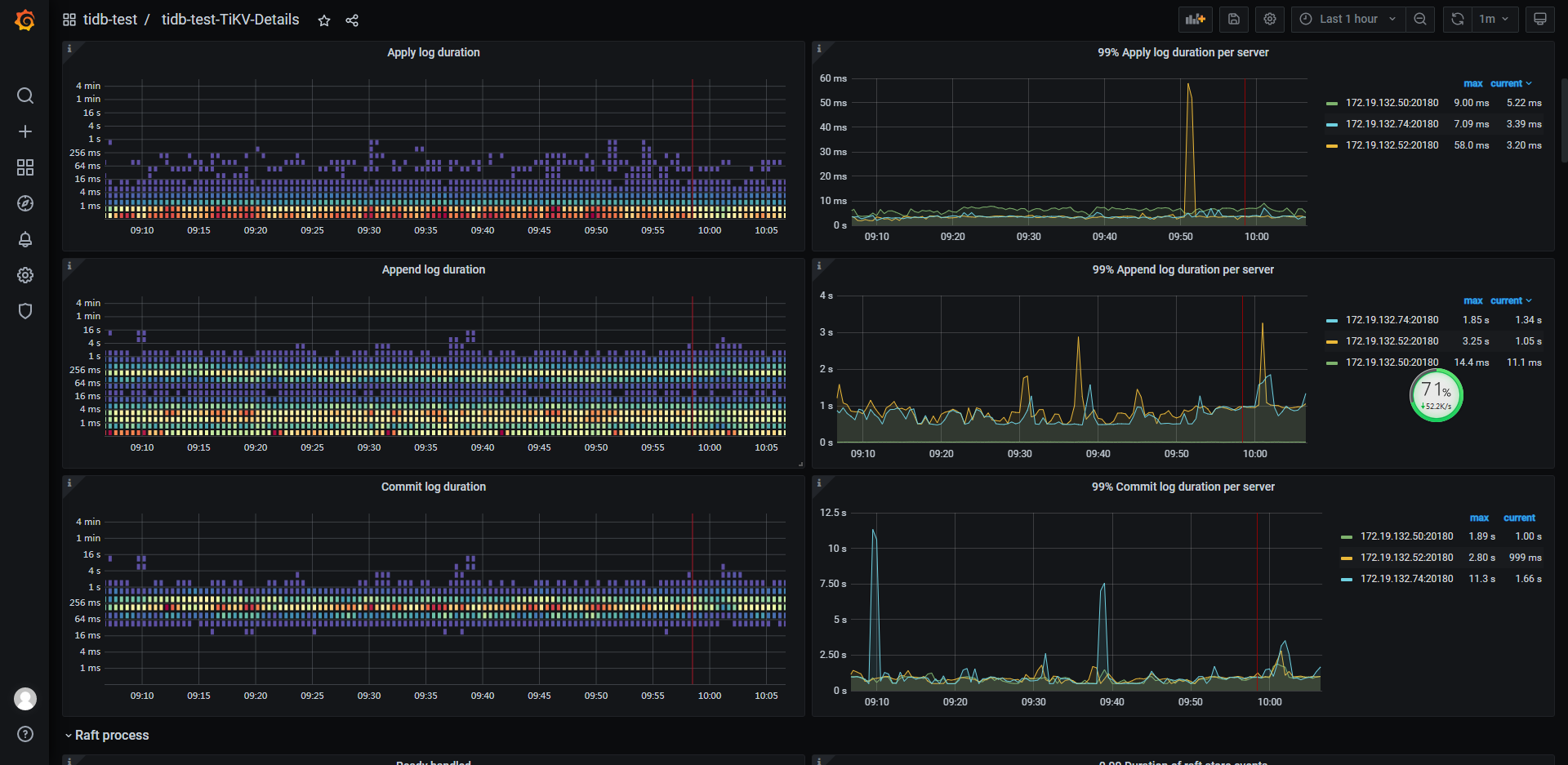Toggle 172.19.132.74:20180 series in Commit log legend

click(x=1406, y=579)
